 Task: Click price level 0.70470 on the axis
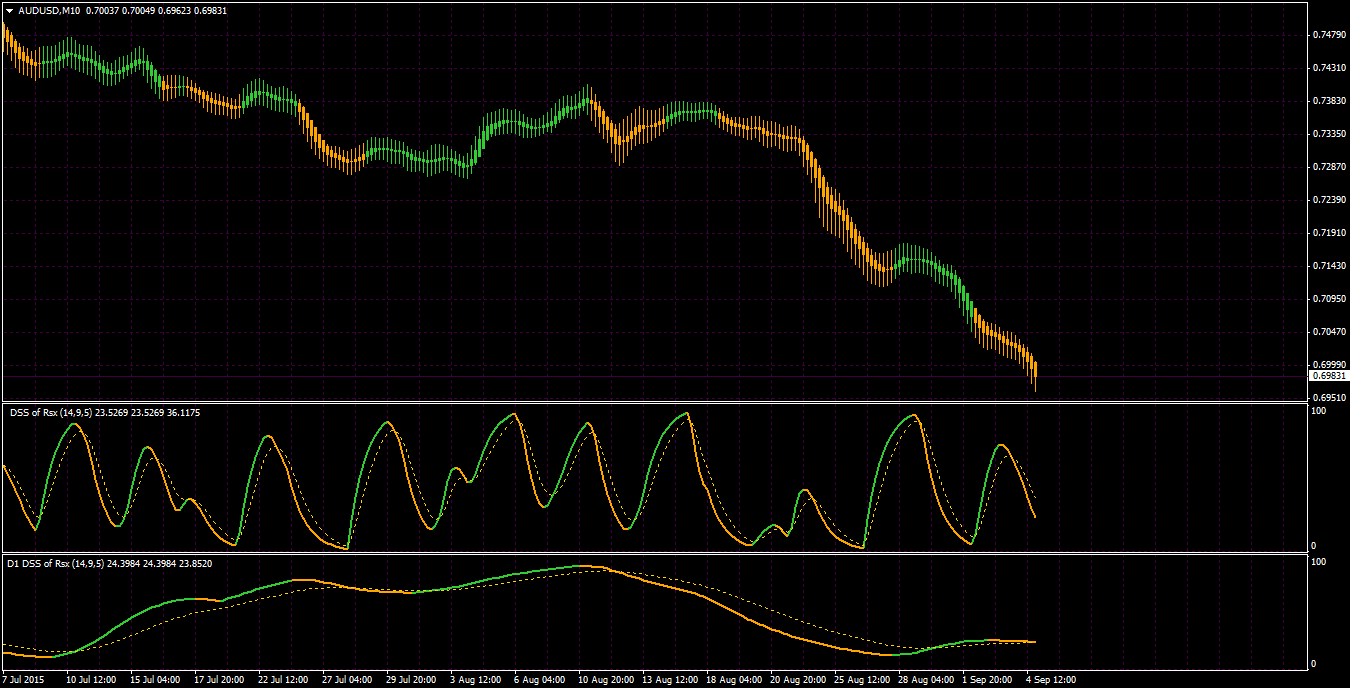(1328, 332)
